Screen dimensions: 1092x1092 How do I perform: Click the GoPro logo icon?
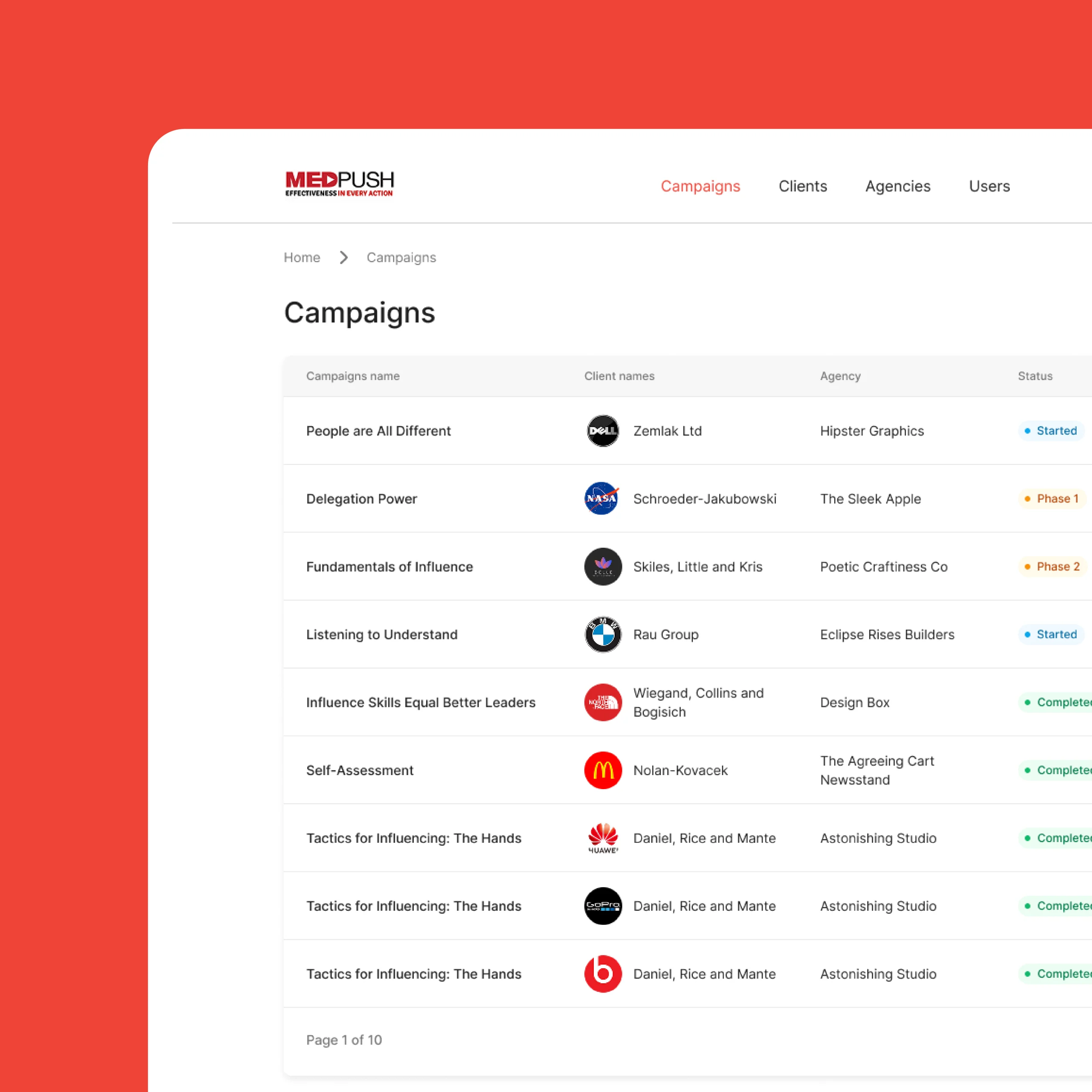click(603, 906)
